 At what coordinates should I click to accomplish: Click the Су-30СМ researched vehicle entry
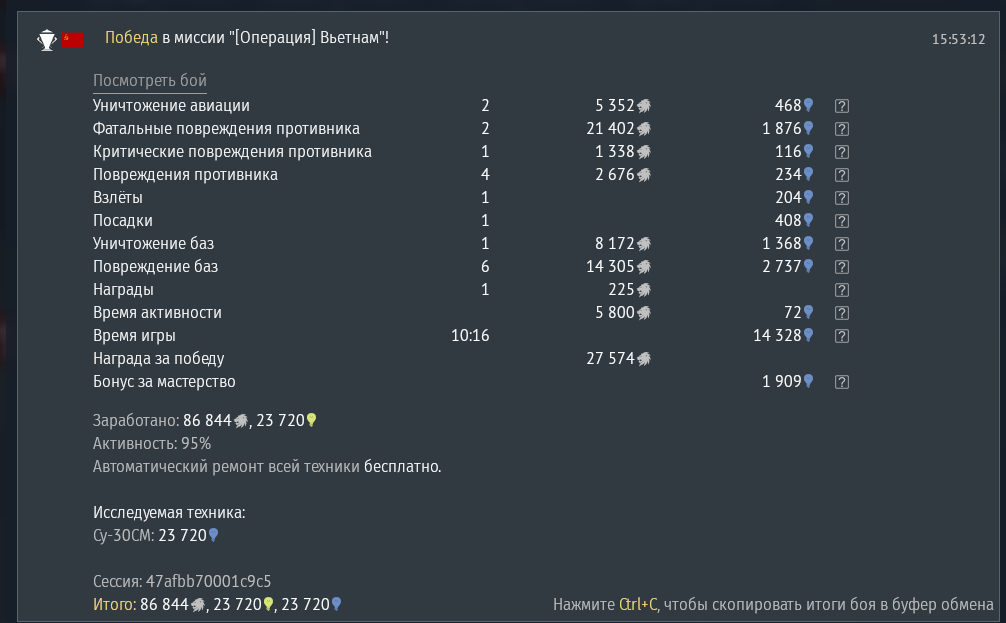[x=156, y=535]
